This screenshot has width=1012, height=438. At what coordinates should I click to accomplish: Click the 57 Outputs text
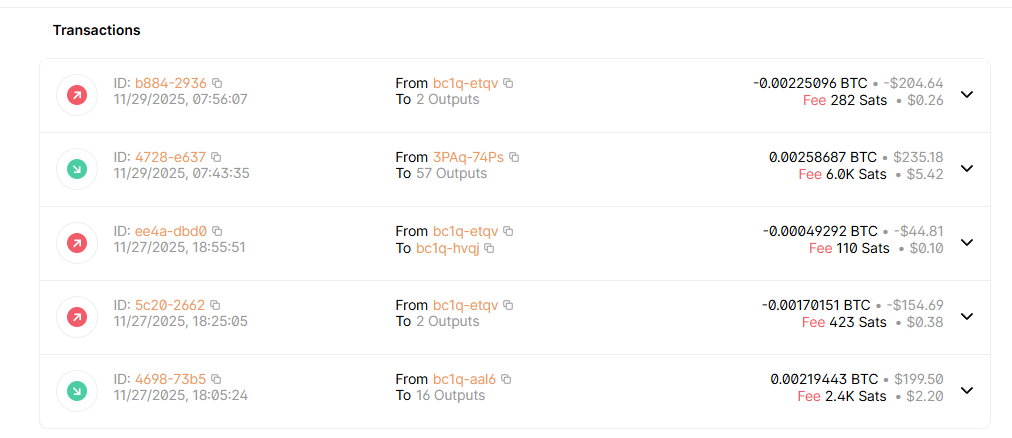[x=451, y=173]
